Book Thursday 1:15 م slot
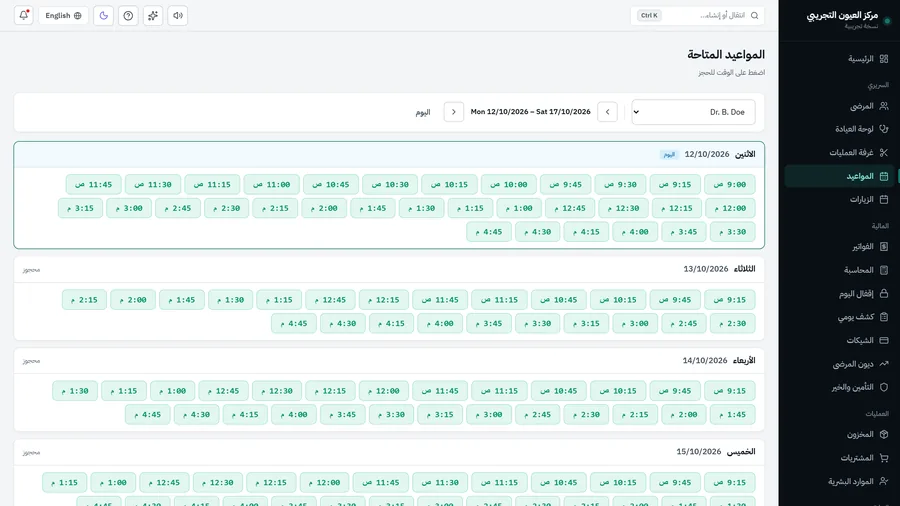The height and width of the screenshot is (506, 900). click(x=64, y=482)
